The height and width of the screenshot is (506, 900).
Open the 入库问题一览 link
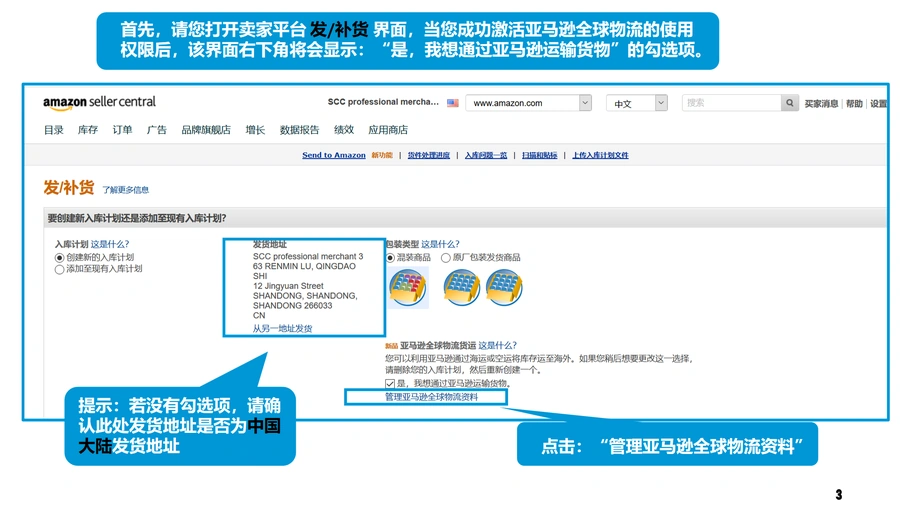[x=486, y=155]
